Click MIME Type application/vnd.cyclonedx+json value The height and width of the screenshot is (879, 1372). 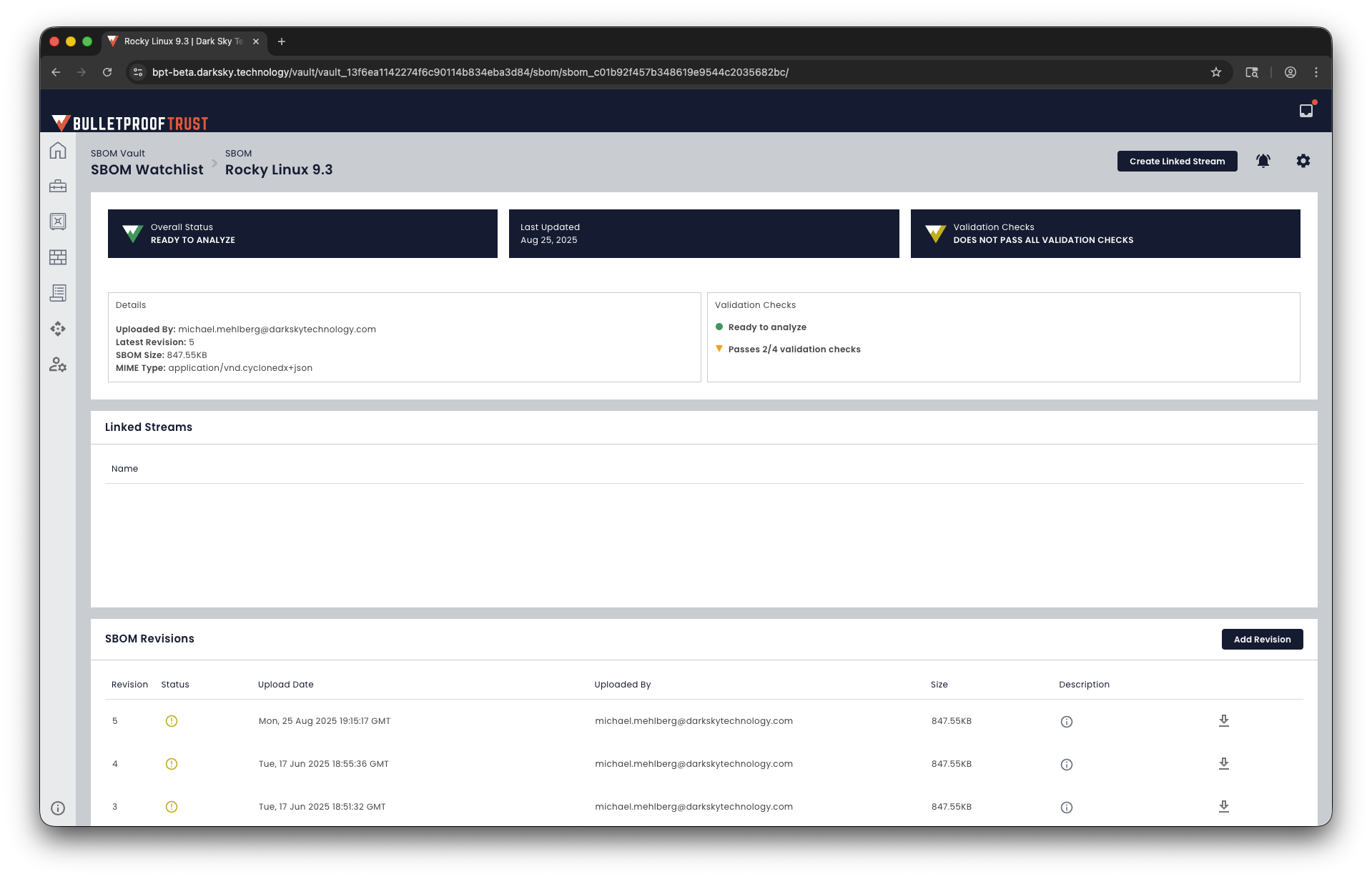click(x=240, y=368)
